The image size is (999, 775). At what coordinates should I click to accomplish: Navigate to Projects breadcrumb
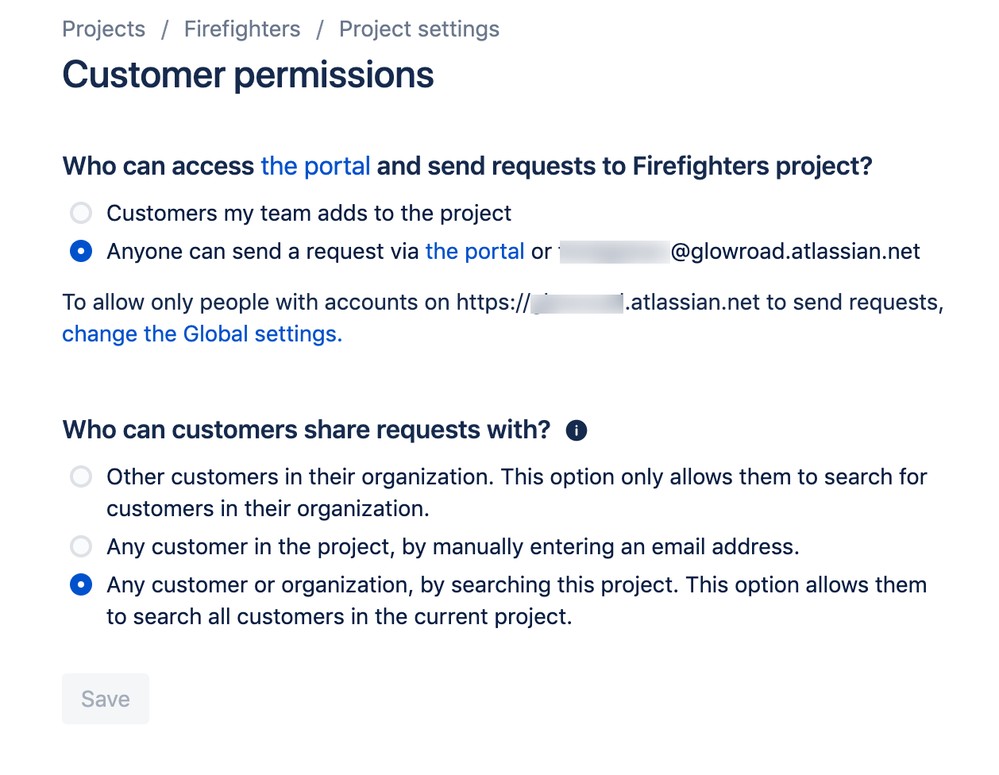pos(103,29)
